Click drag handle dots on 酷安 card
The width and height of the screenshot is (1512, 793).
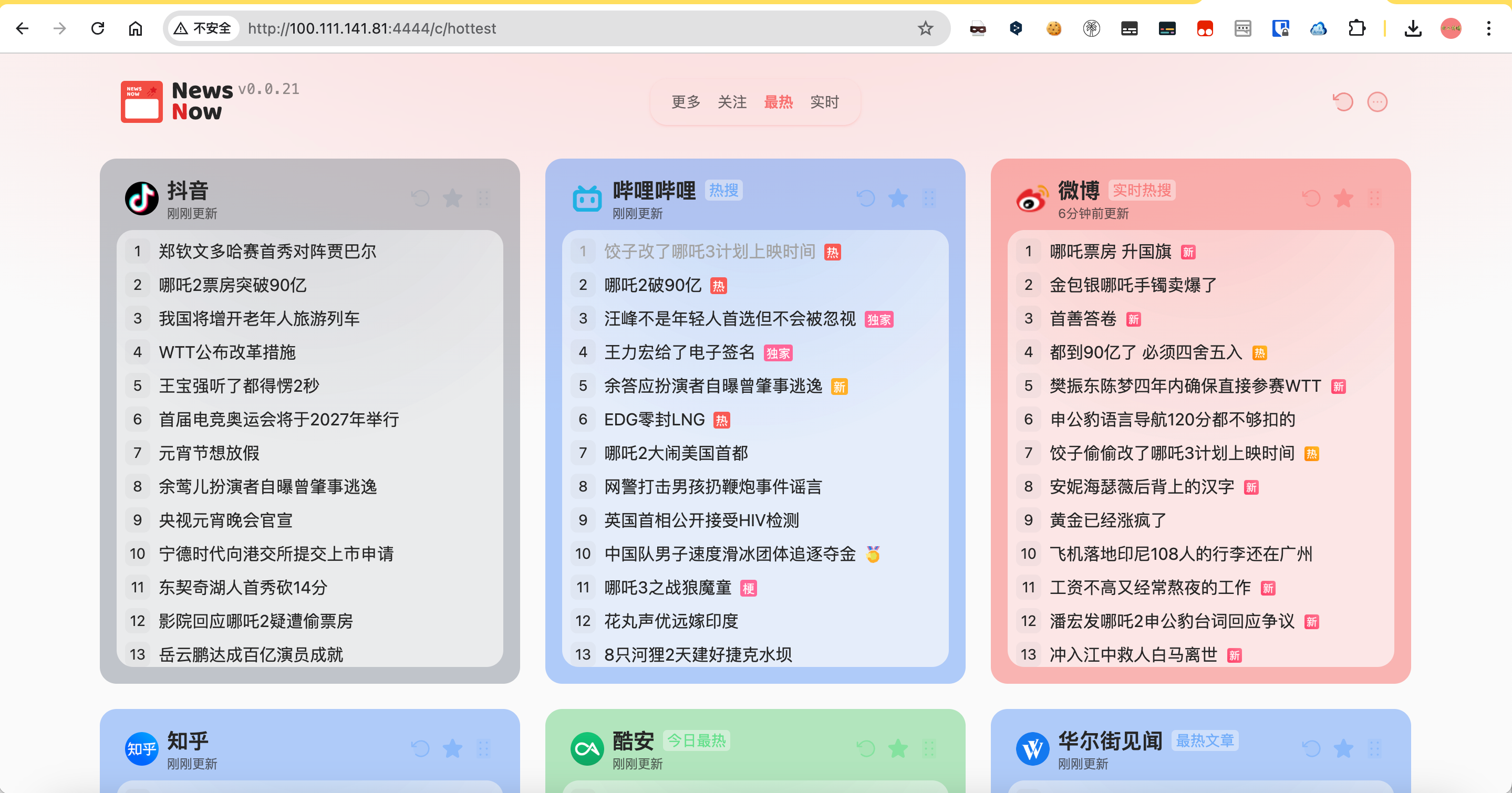(929, 748)
